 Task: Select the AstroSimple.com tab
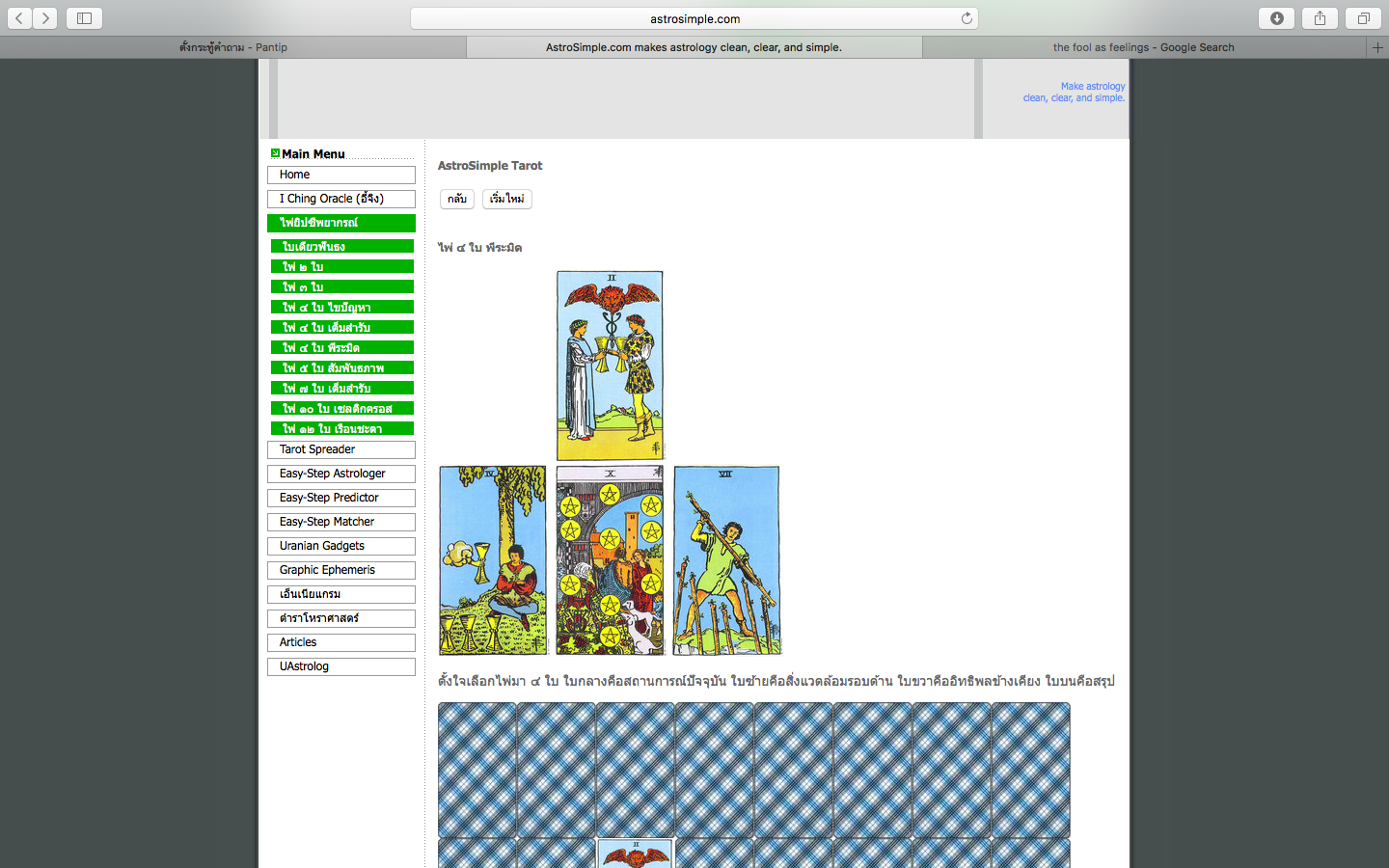click(x=694, y=47)
